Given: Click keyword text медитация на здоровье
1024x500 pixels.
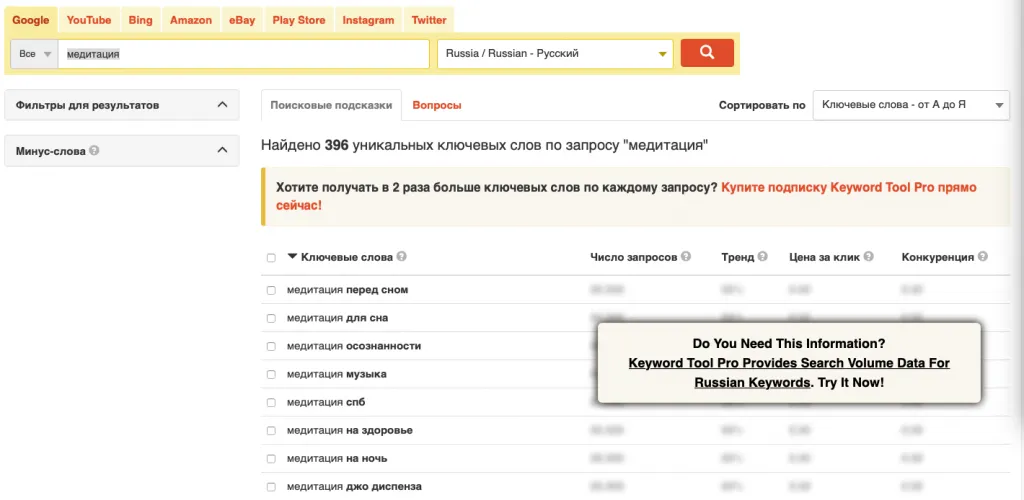Looking at the screenshot, I should tap(349, 430).
